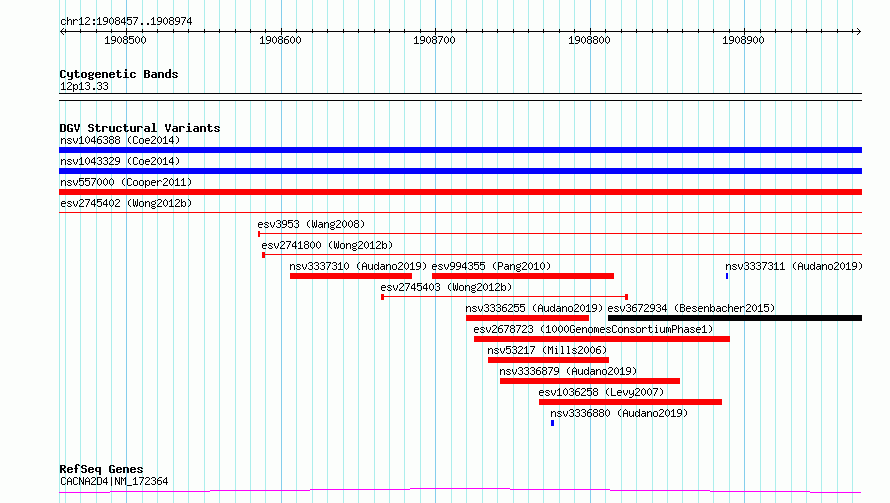Select the esv2745402 (Wong2012b) thin red line

click(460, 213)
